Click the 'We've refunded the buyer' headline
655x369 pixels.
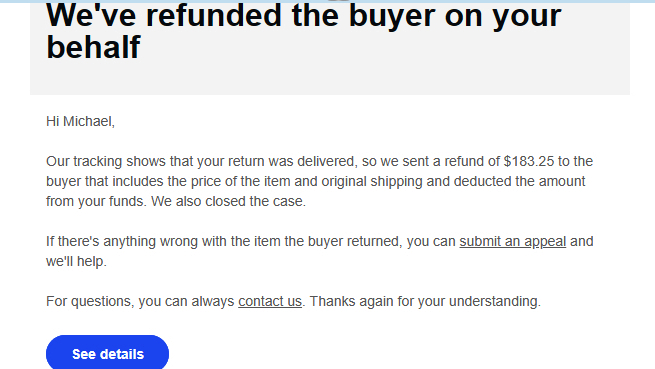304,31
